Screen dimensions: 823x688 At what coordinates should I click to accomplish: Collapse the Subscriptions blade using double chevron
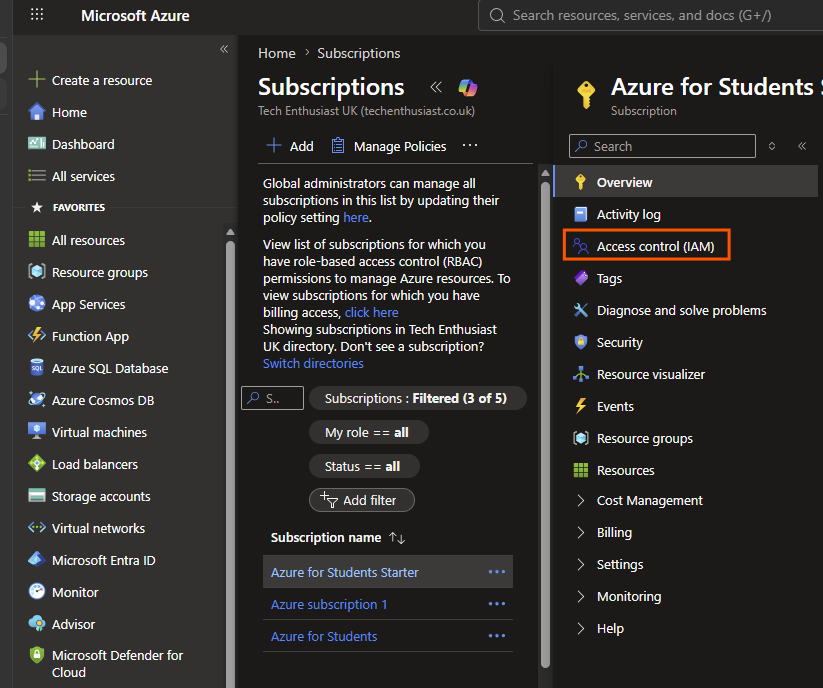coord(436,87)
